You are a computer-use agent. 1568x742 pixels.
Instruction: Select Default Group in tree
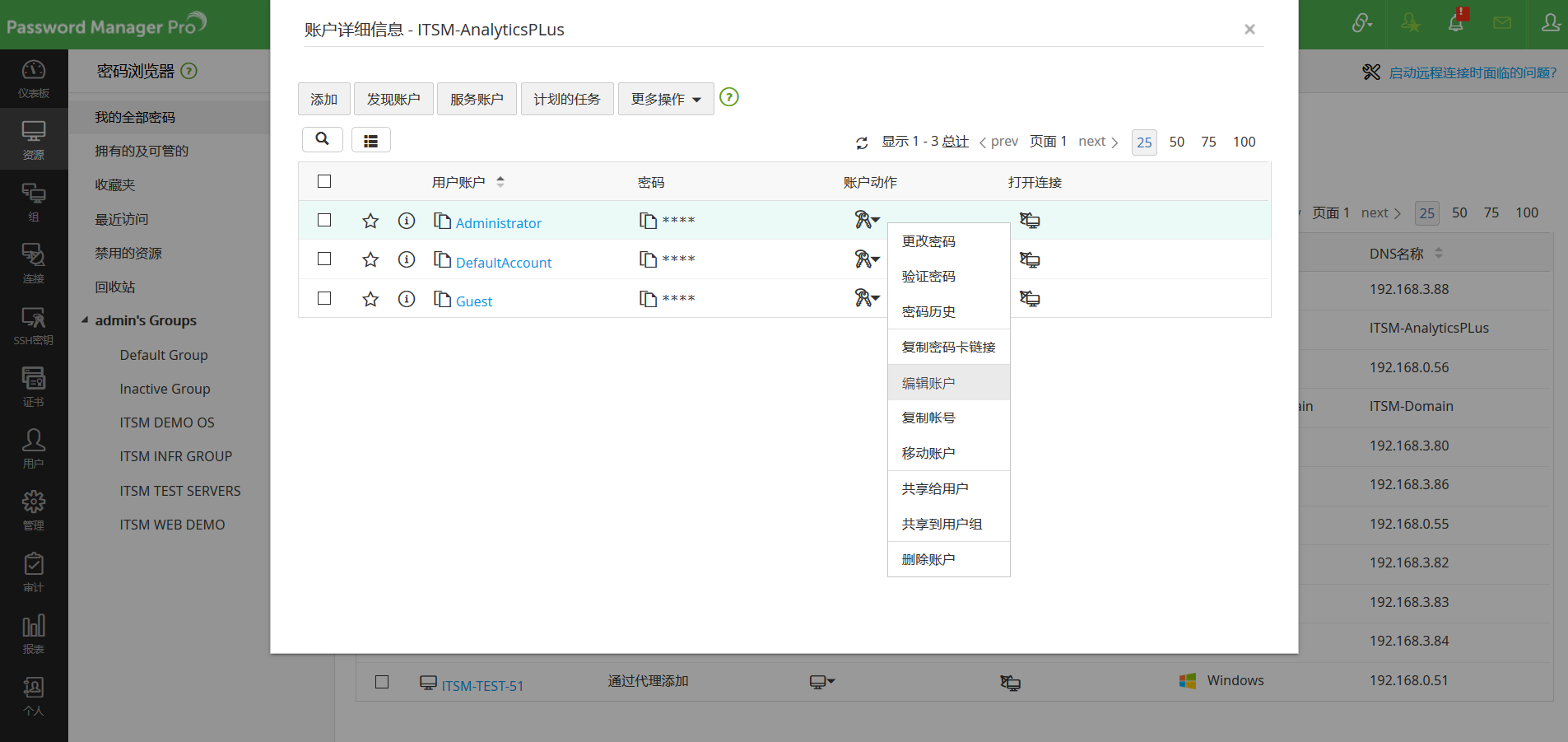pyautogui.click(x=164, y=355)
